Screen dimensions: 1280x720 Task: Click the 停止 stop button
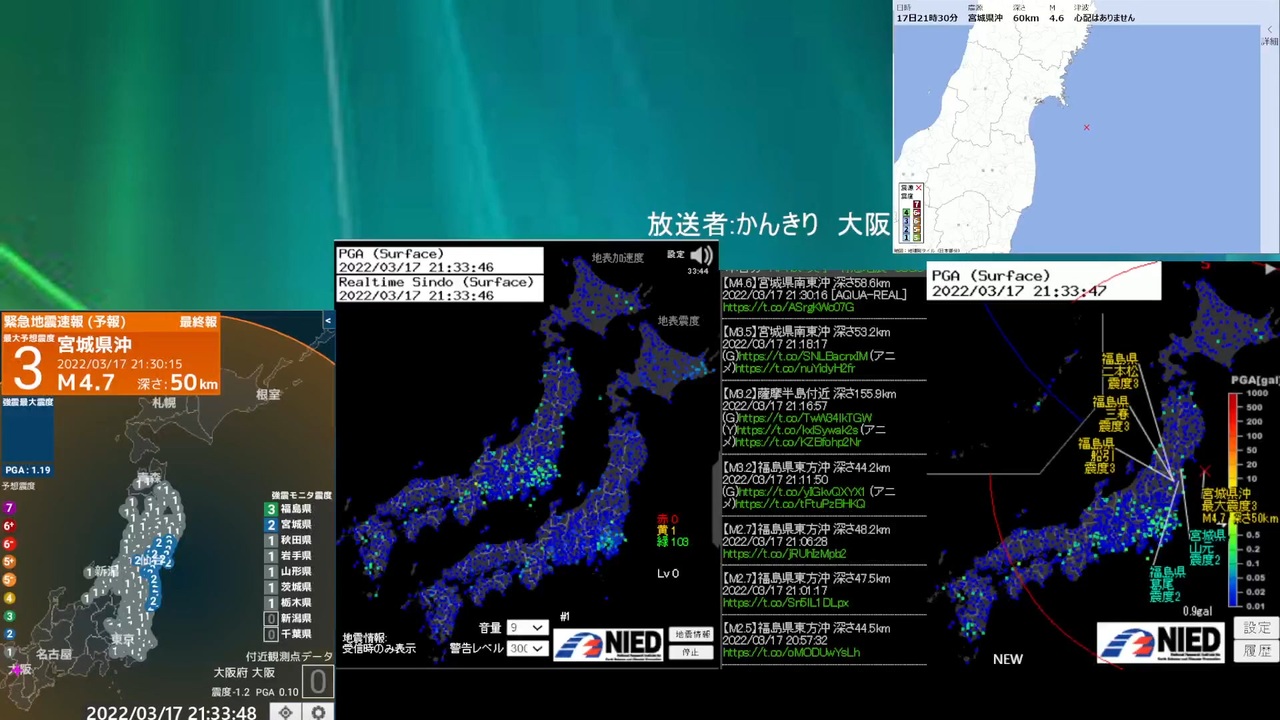click(x=691, y=652)
